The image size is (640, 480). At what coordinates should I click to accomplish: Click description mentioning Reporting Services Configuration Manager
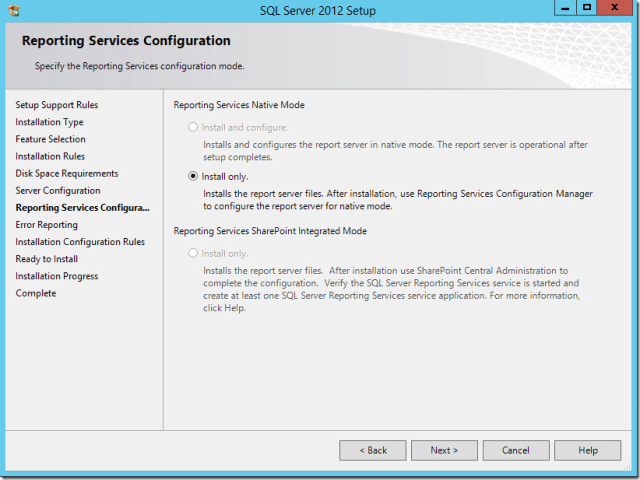click(398, 200)
